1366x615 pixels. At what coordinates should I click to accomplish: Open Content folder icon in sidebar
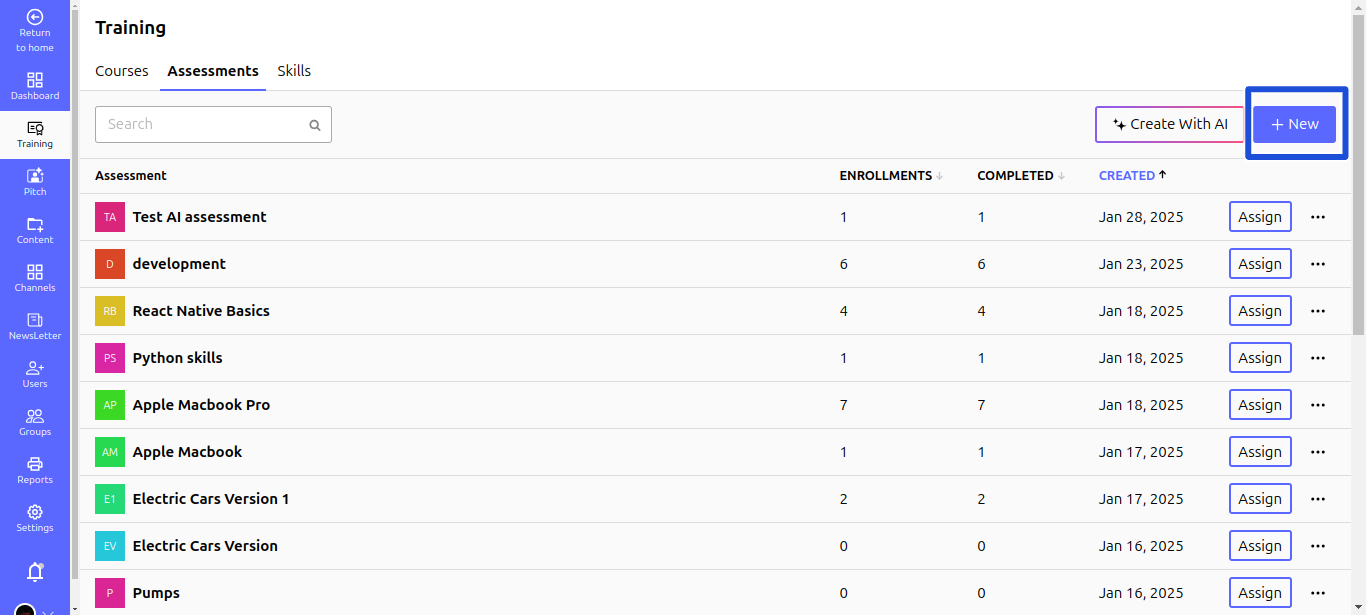click(35, 224)
